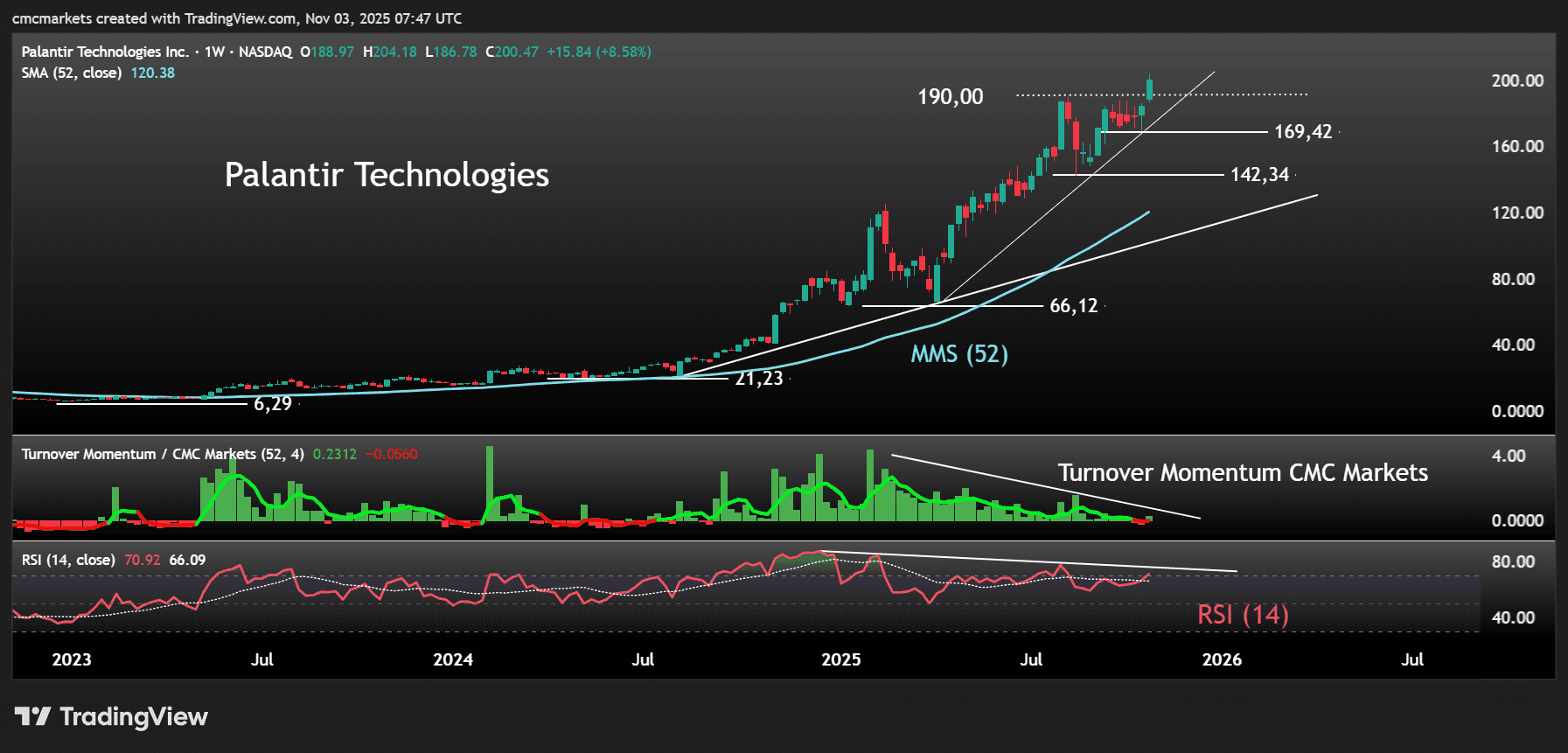Click the 169,42 support level label

[1303, 132]
